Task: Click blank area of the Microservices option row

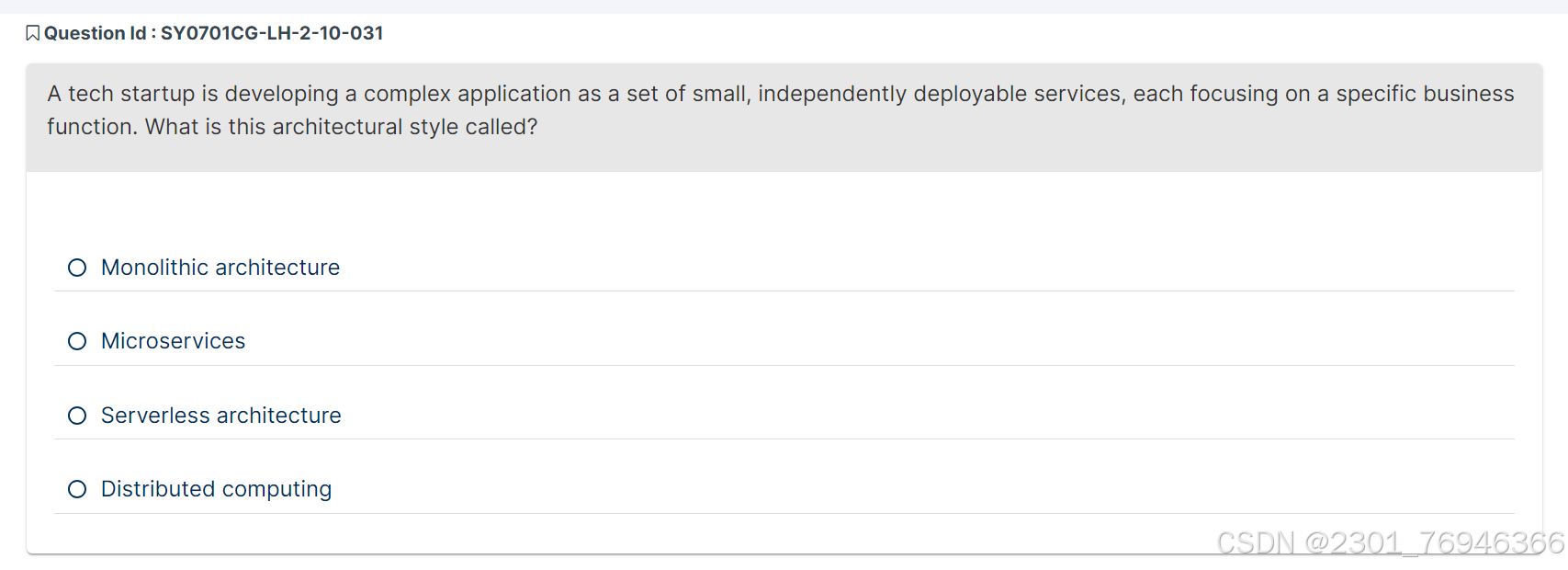Action: point(827,341)
